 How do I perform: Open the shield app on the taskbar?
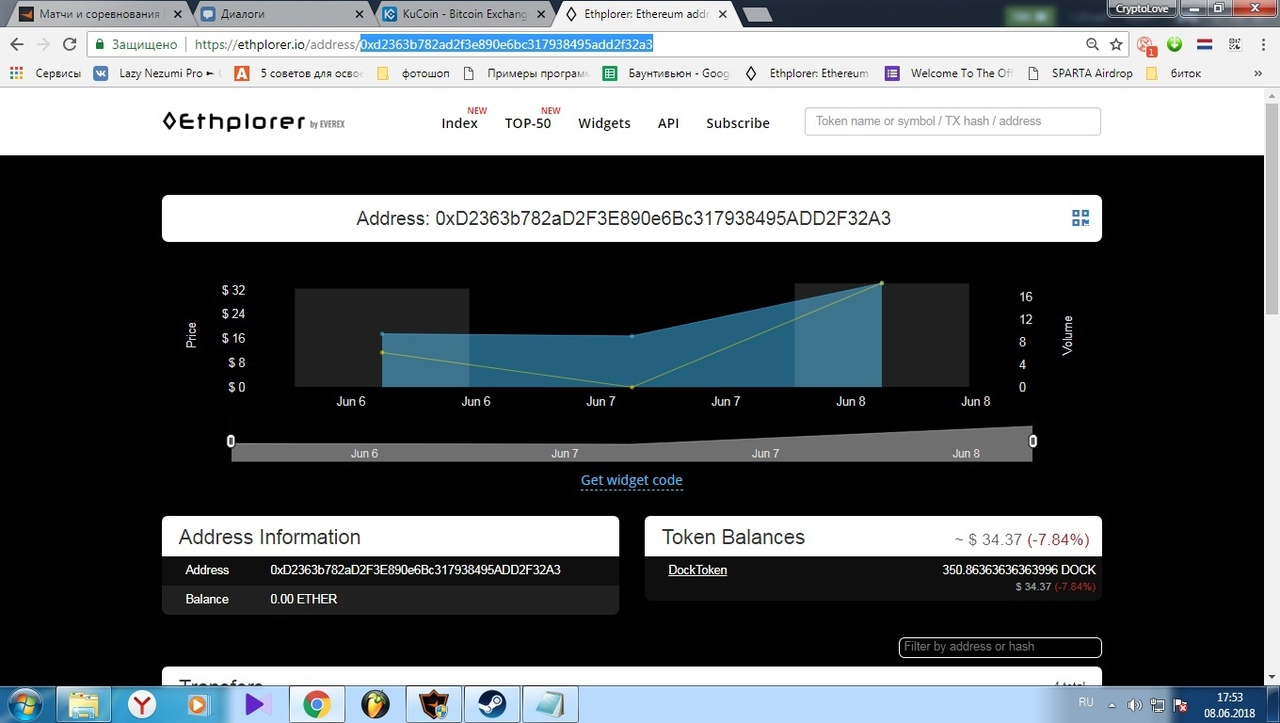[433, 704]
